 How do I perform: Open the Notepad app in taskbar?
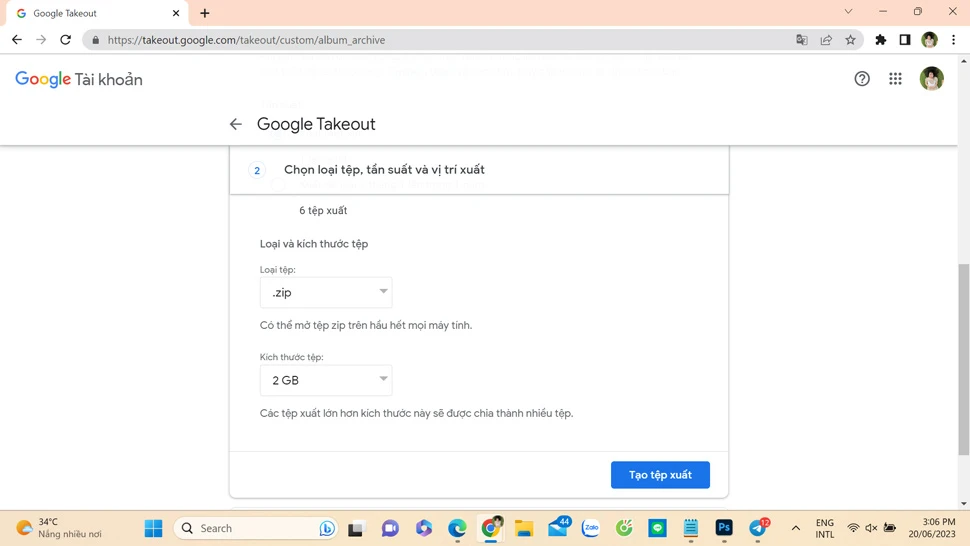tap(690, 528)
